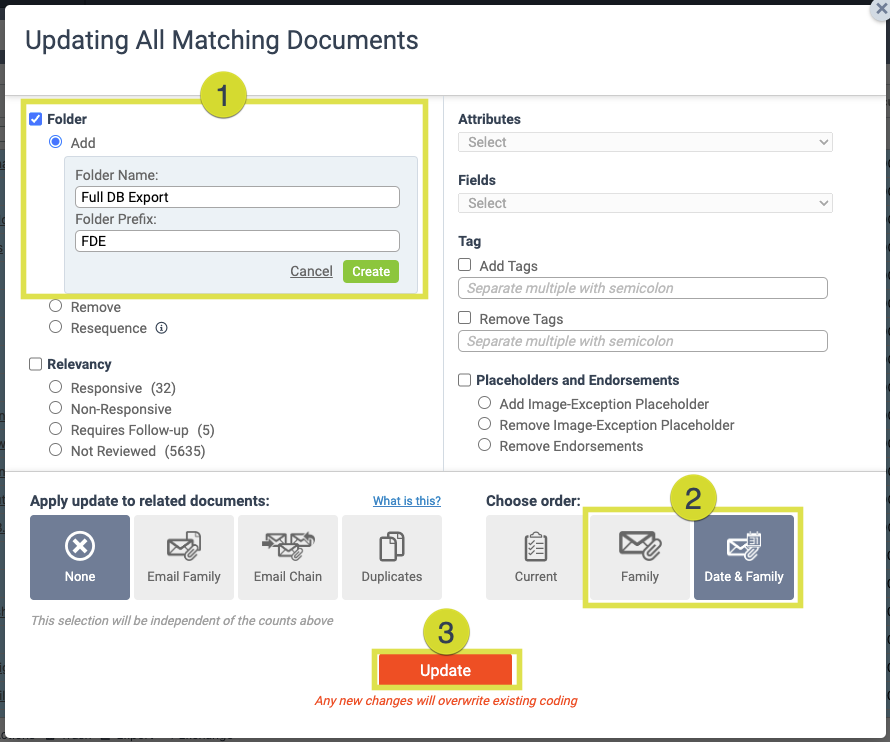890x742 pixels.
Task: Open the Fields dropdown
Action: (645, 203)
